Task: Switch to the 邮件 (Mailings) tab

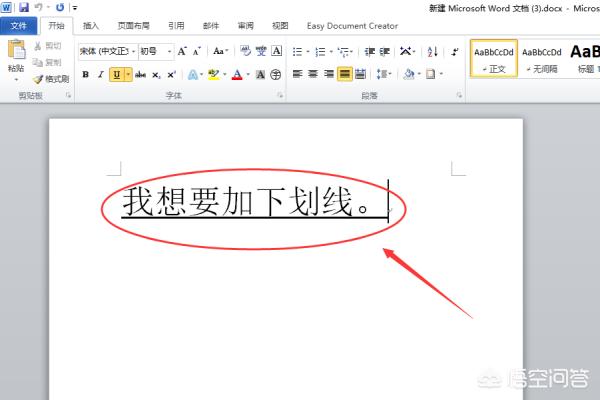Action: pos(211,26)
